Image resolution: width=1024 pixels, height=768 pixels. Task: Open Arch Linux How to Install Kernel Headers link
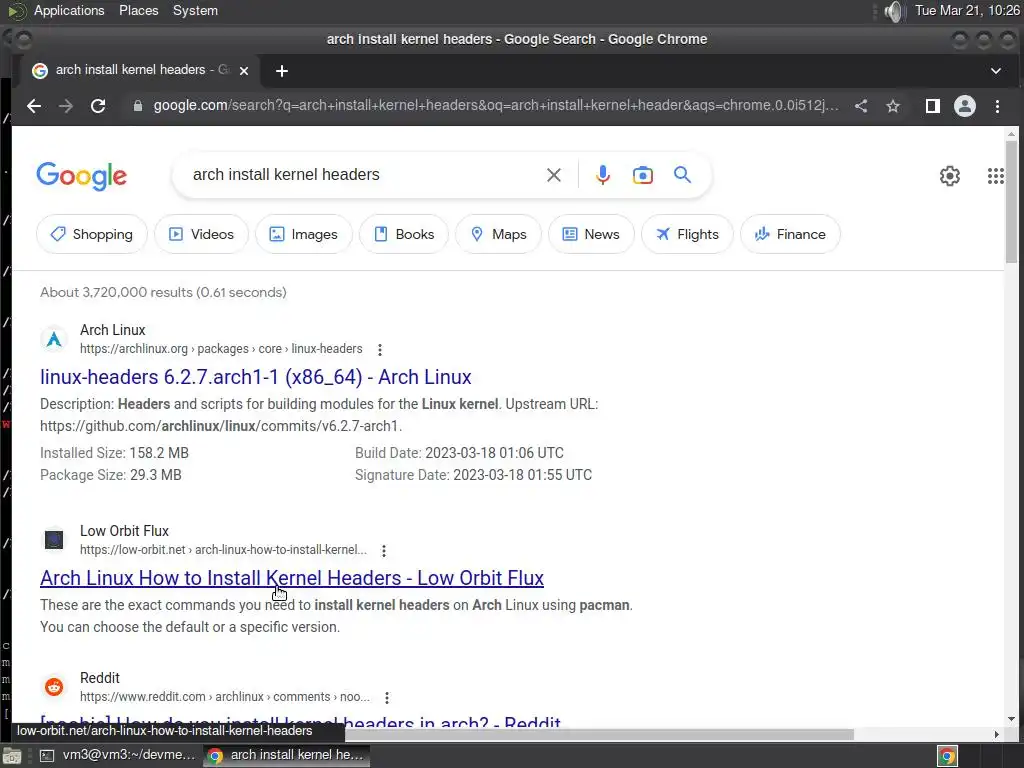click(292, 578)
